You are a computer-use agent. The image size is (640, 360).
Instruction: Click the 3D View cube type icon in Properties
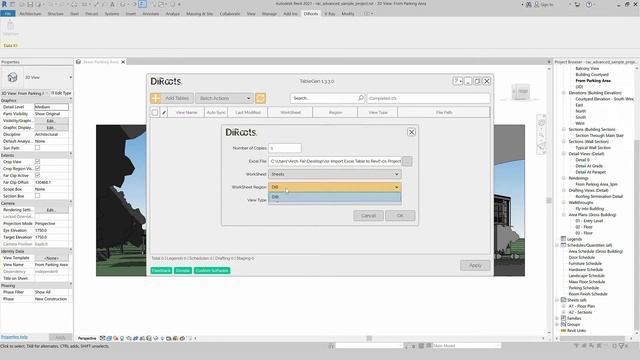(x=12, y=77)
